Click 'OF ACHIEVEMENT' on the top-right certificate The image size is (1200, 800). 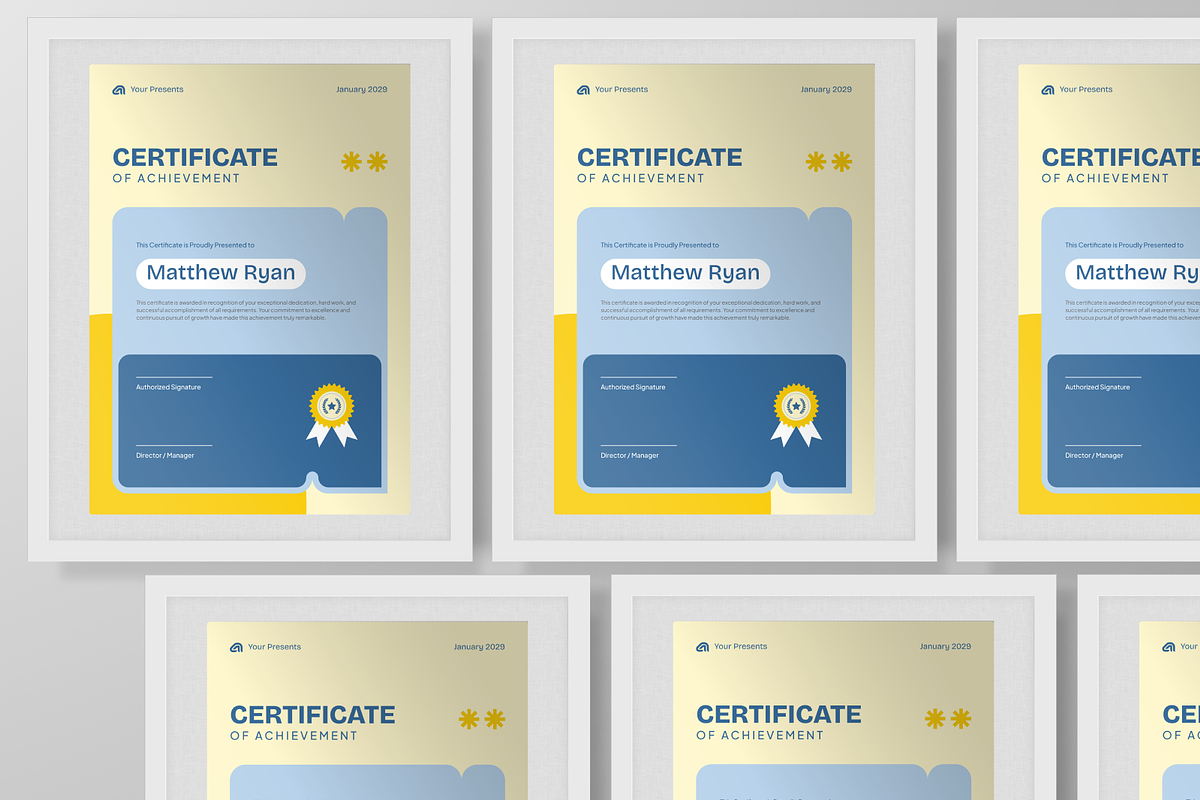[x=1105, y=178]
